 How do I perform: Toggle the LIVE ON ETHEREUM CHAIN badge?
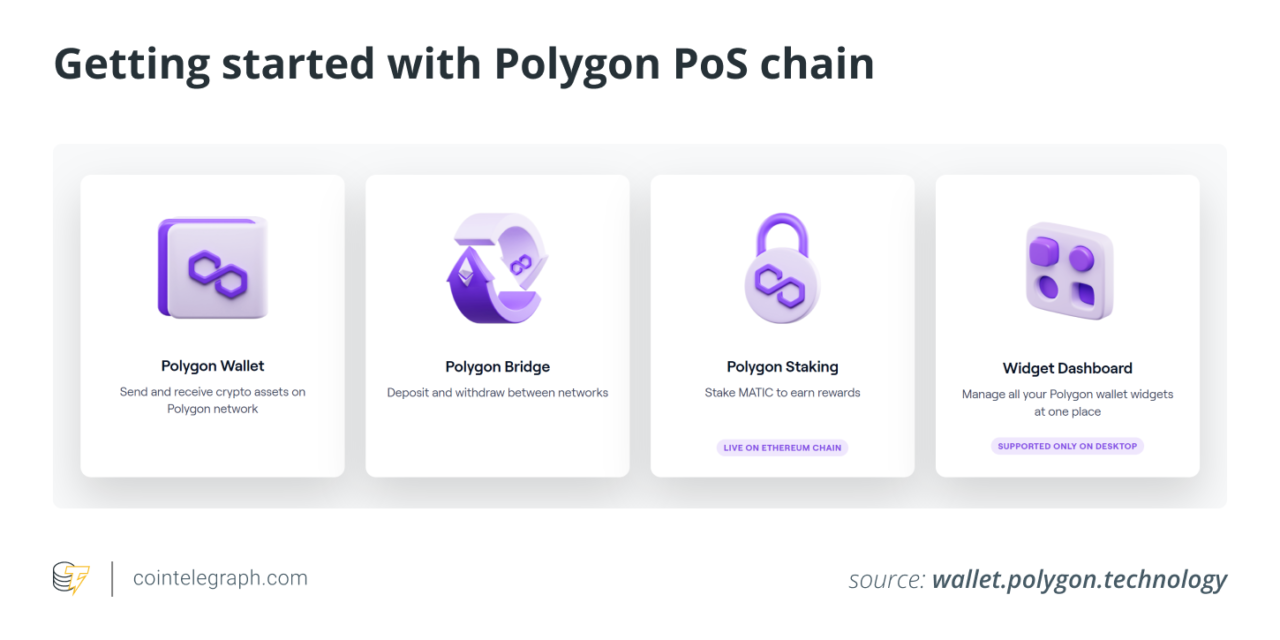(782, 447)
